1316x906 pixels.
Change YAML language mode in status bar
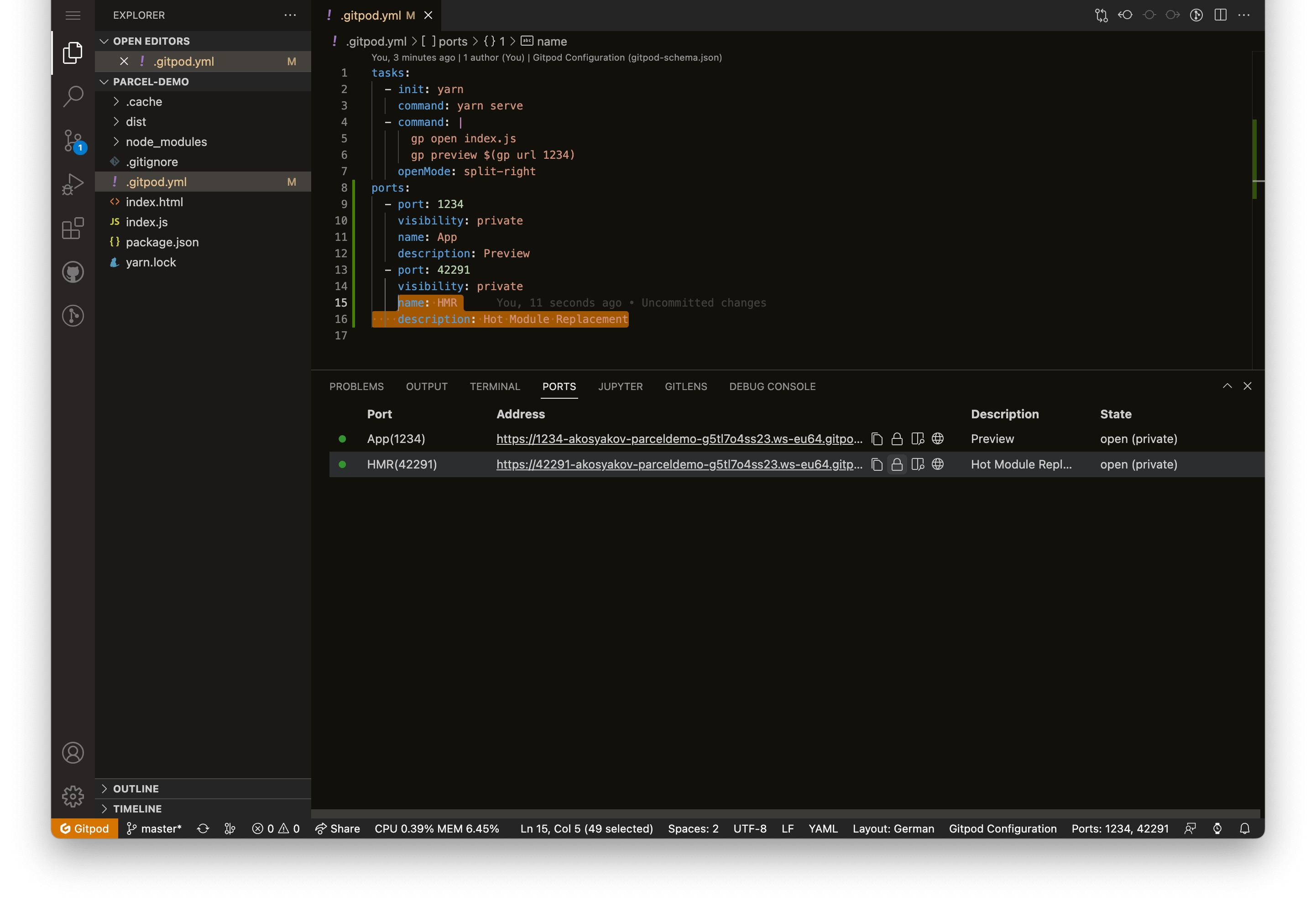823,829
